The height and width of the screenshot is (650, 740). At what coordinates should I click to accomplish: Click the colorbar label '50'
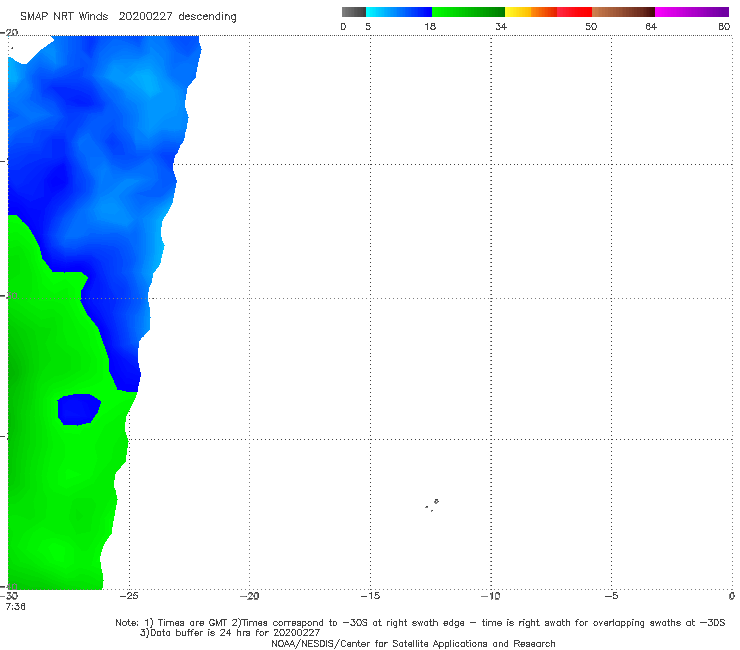click(x=591, y=26)
